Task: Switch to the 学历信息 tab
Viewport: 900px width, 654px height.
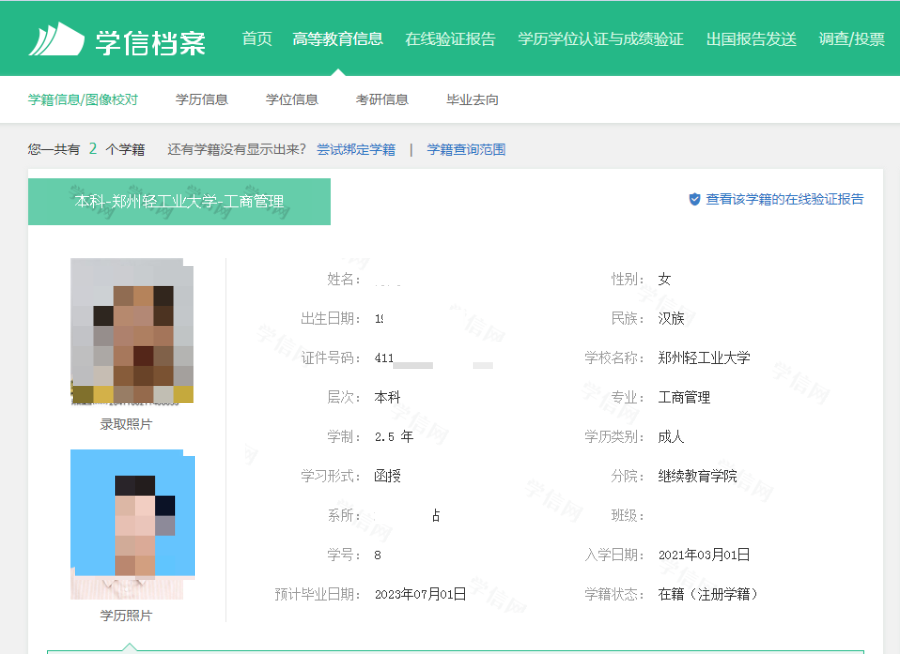Action: (x=201, y=99)
